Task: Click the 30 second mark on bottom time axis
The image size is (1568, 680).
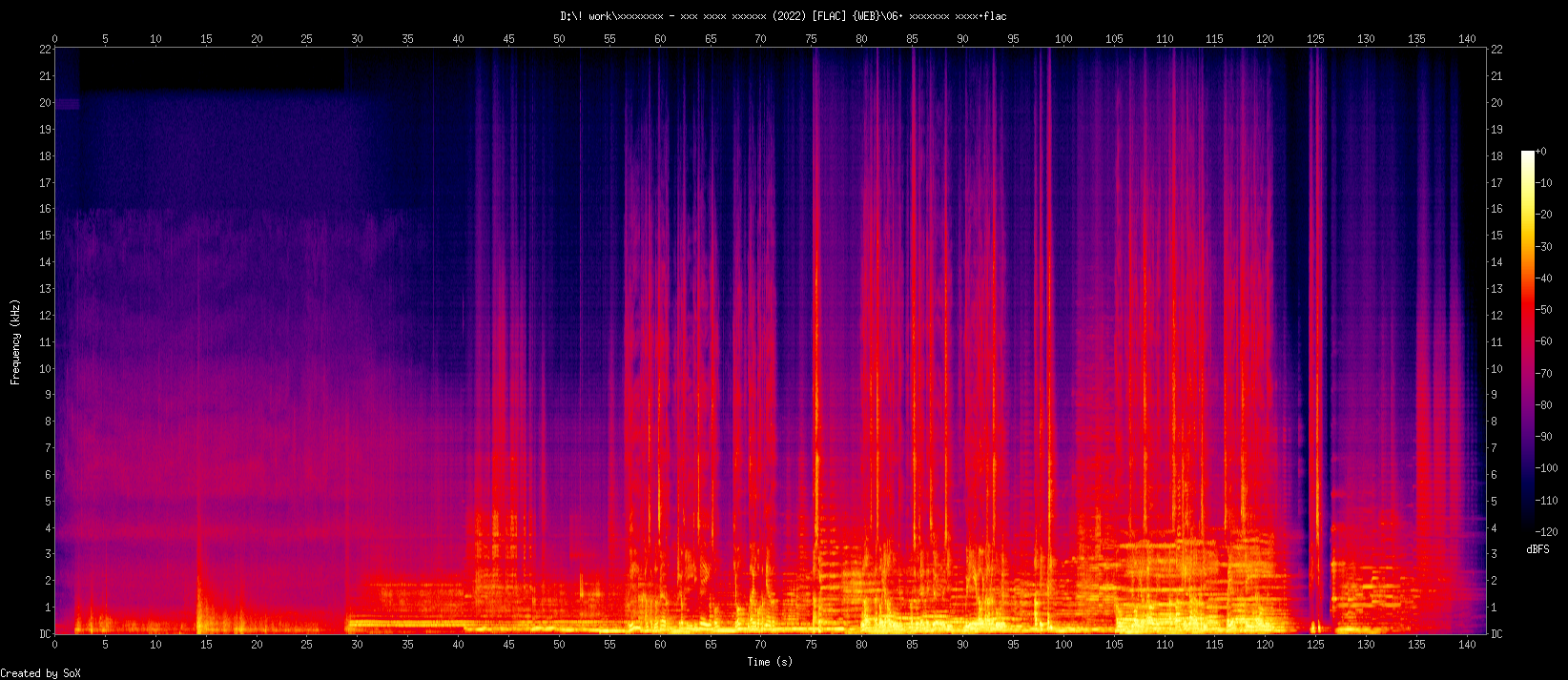Action: pyautogui.click(x=358, y=645)
